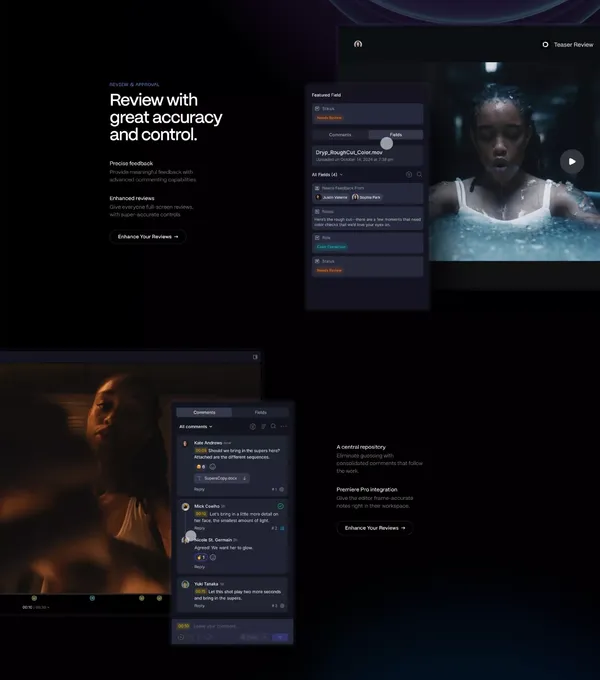Switch to Fields tab in the comments panel
Screen dimensions: 600x680
[x=260, y=412]
